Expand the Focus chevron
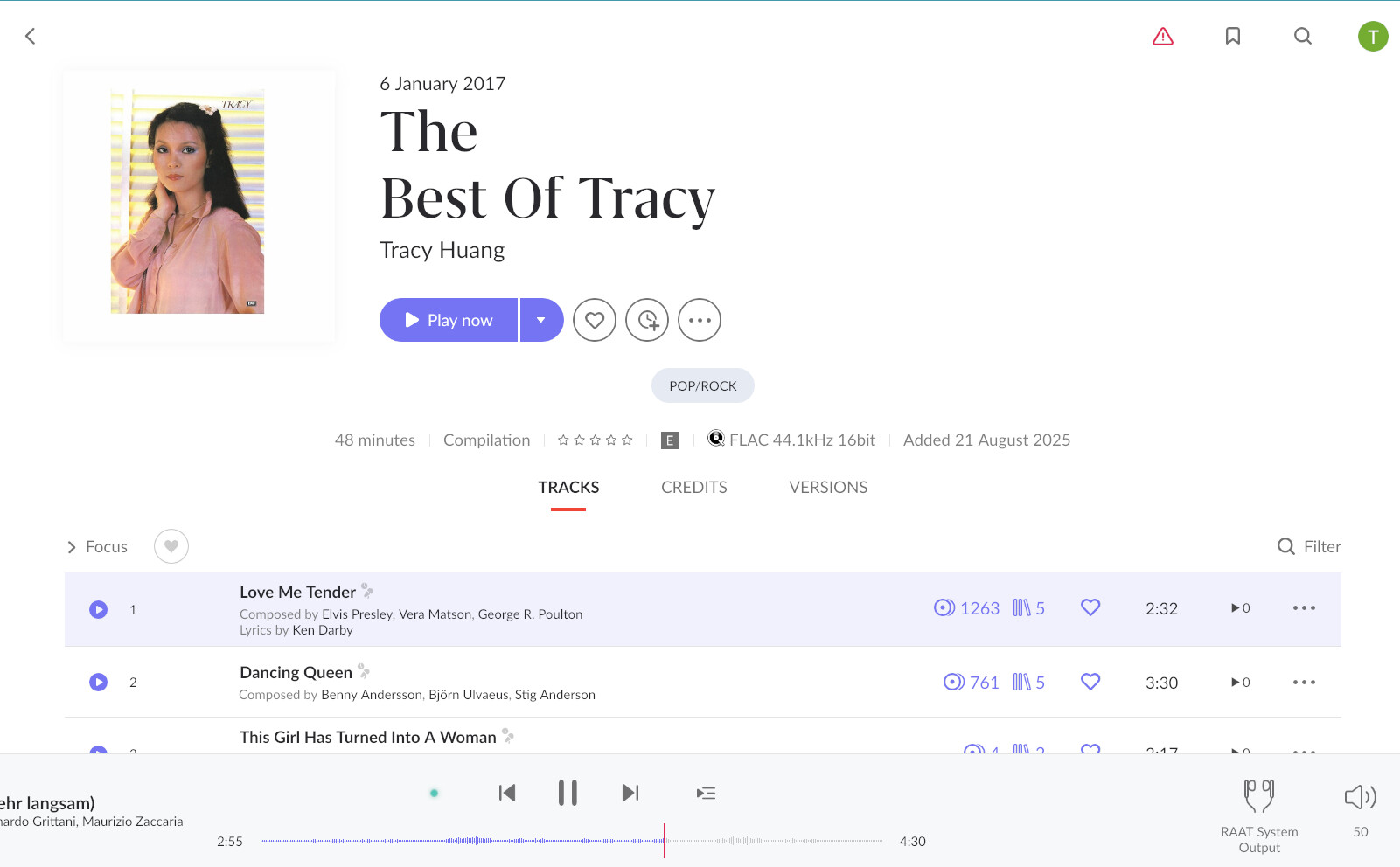1400x867 pixels. pyautogui.click(x=72, y=547)
